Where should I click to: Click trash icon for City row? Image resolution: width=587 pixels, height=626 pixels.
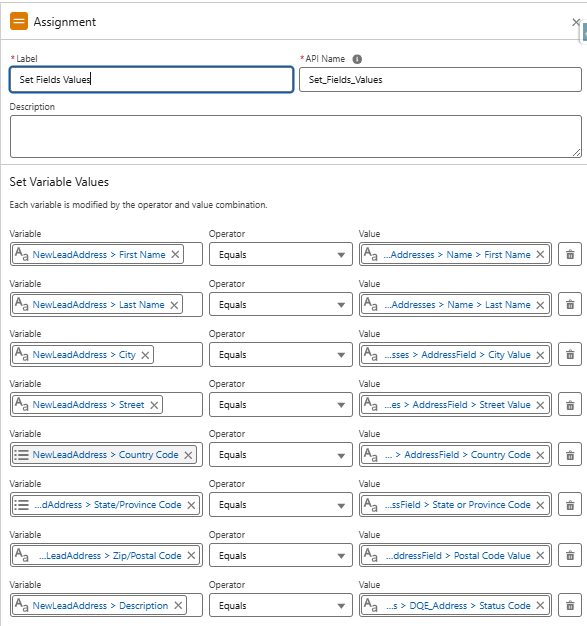(x=570, y=355)
